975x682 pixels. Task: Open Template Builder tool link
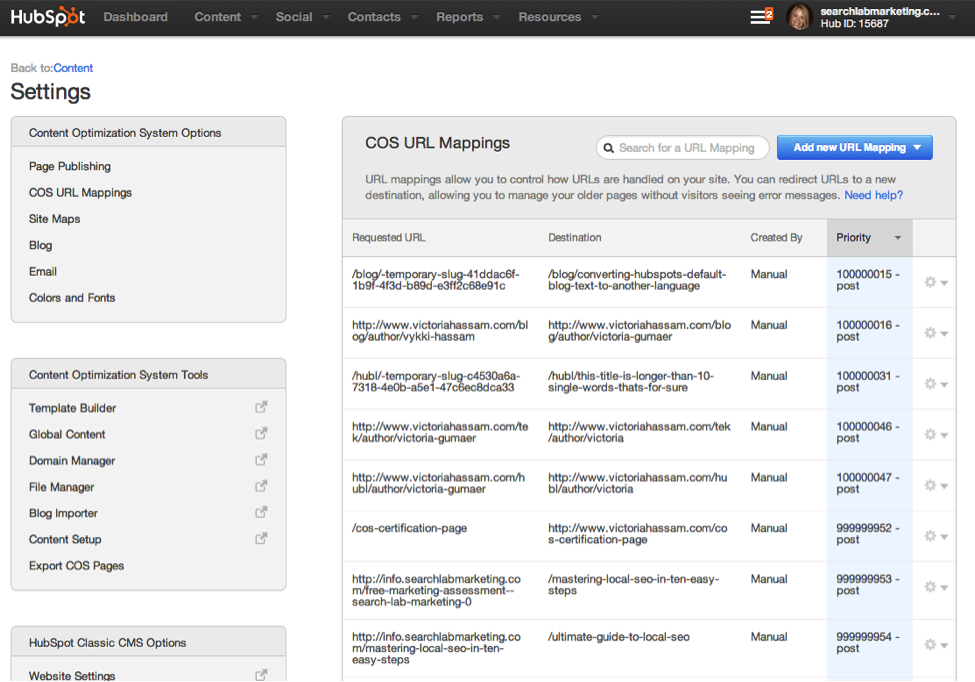click(72, 408)
